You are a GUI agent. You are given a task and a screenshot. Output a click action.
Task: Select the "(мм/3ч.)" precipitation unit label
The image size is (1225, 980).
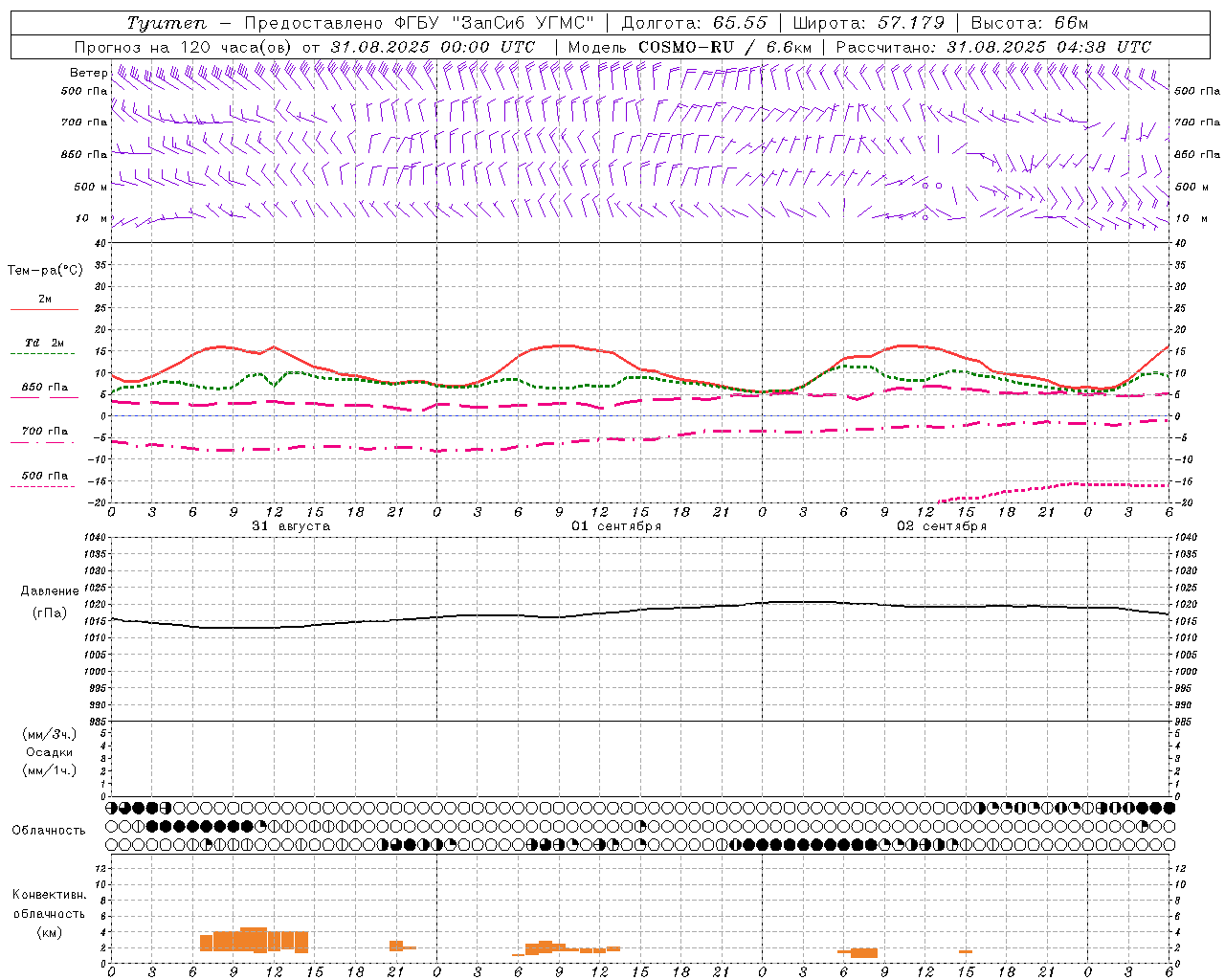click(x=50, y=734)
